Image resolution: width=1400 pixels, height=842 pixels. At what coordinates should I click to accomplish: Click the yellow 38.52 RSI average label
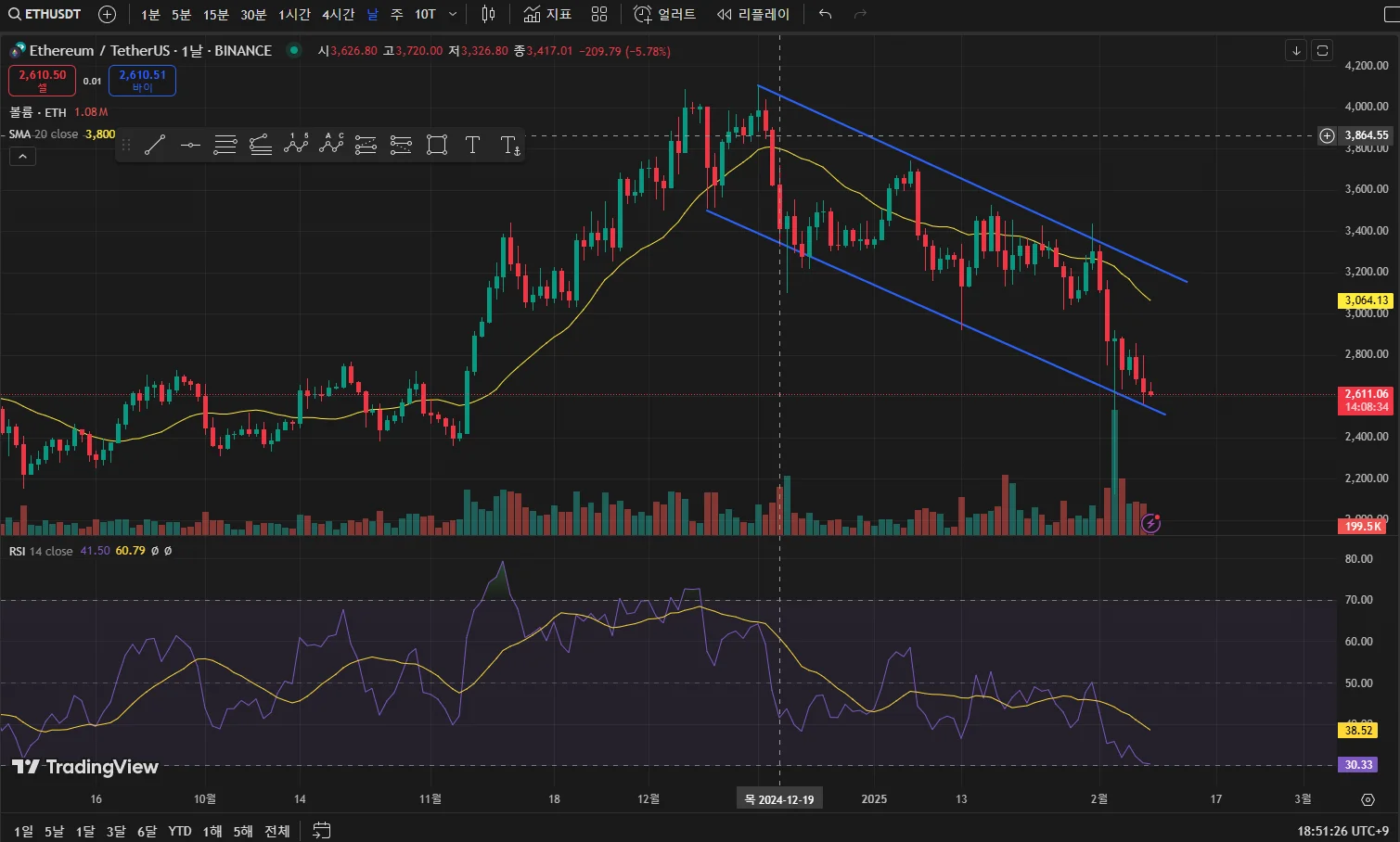[1358, 730]
